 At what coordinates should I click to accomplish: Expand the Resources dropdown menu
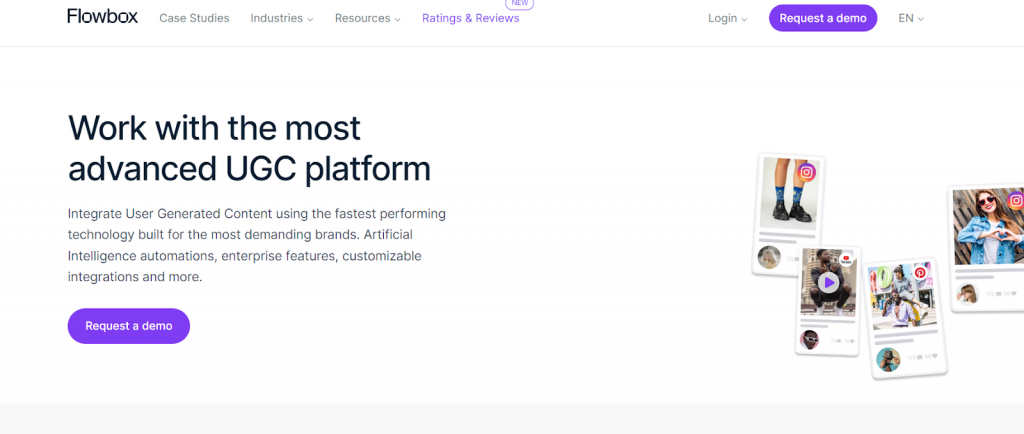[x=367, y=18]
